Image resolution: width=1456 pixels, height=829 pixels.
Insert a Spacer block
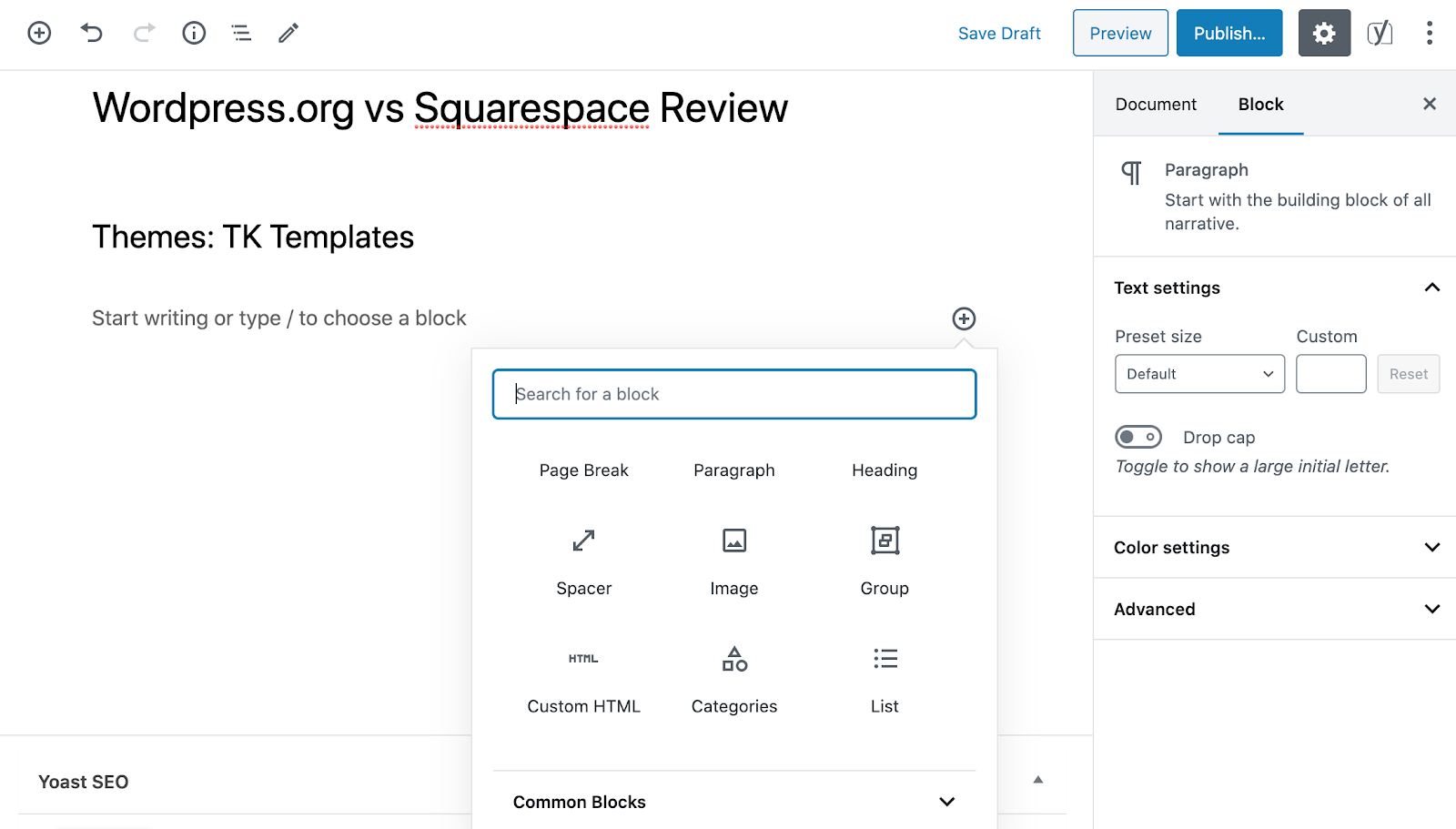pyautogui.click(x=584, y=561)
